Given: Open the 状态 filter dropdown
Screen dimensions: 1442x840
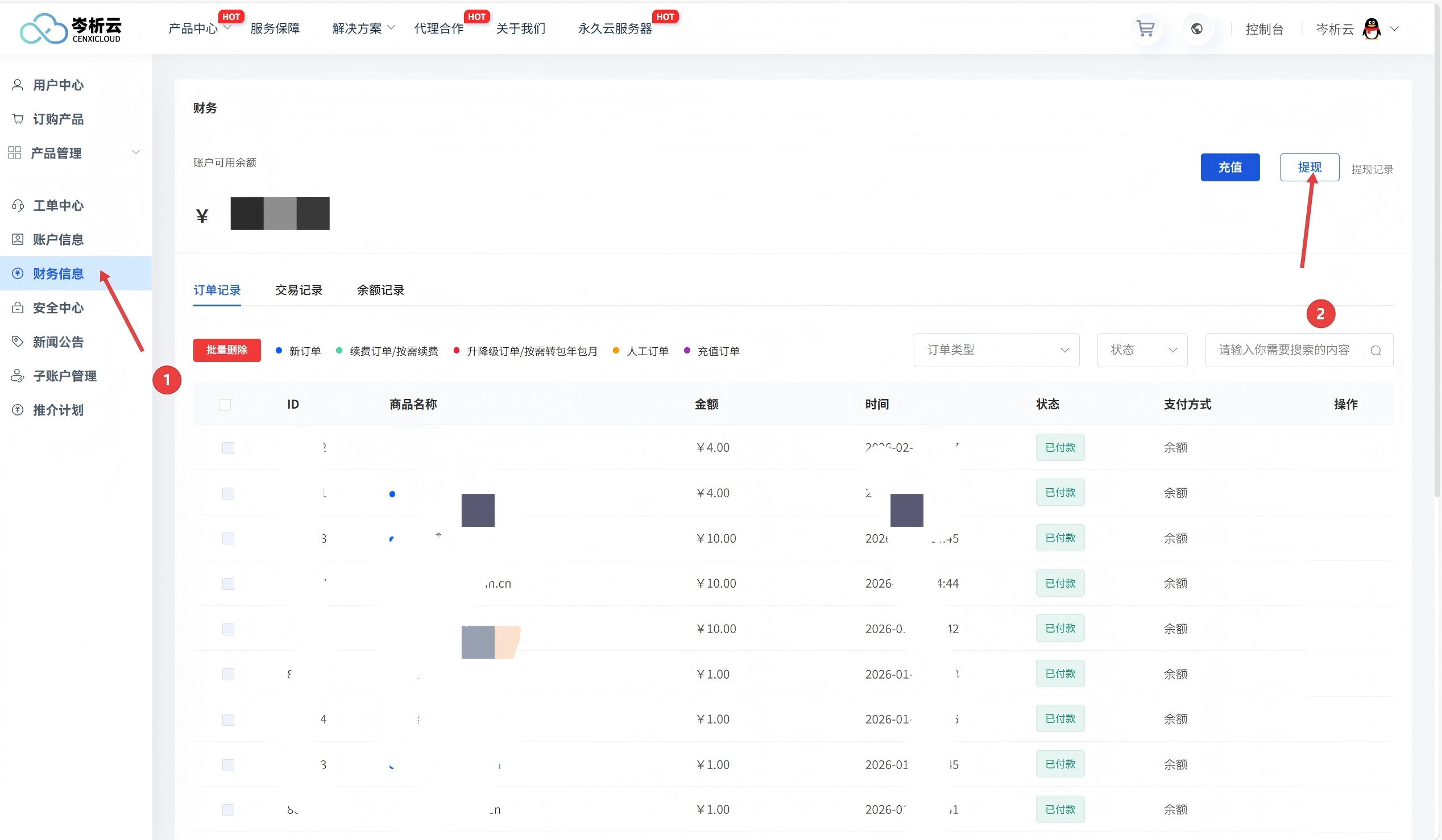Looking at the screenshot, I should [x=1142, y=350].
